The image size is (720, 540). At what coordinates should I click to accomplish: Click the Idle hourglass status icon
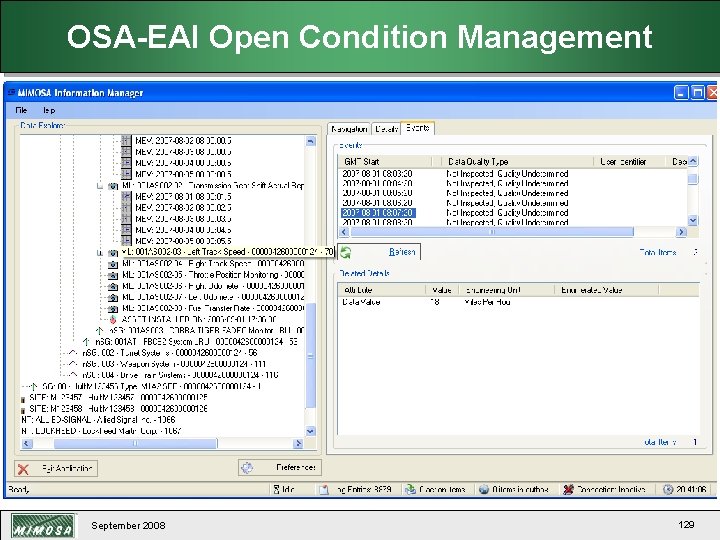(276, 489)
